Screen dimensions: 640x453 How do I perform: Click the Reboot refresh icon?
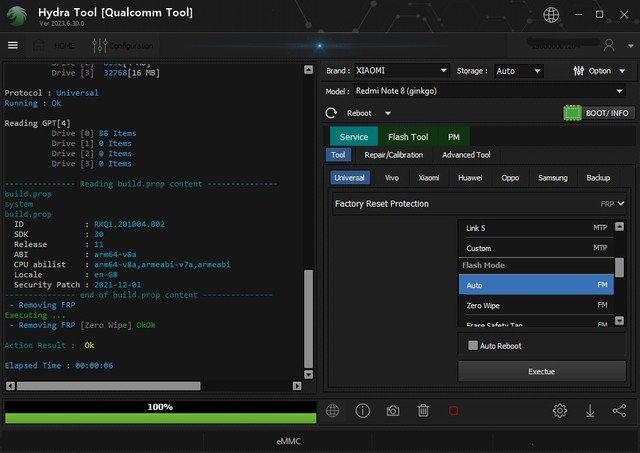pyautogui.click(x=331, y=113)
